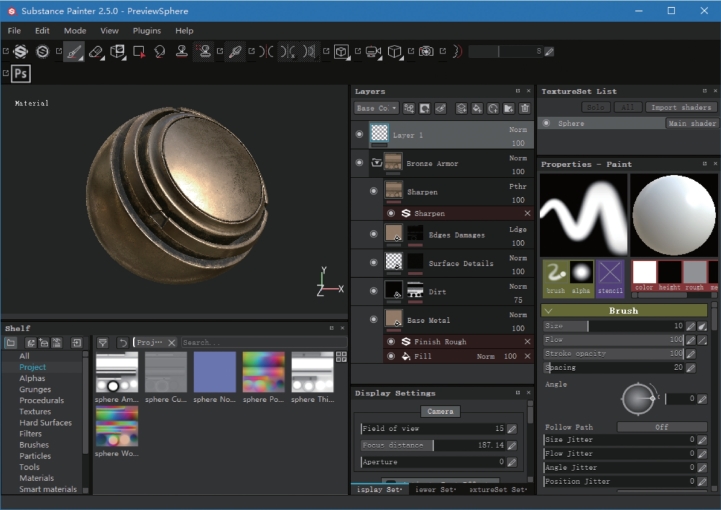Open Norm blend mode of Layer 1
The width and height of the screenshot is (721, 510).
[x=518, y=130]
